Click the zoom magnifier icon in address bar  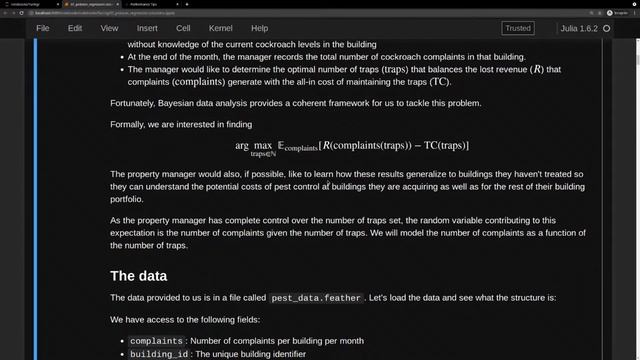(x=591, y=13)
